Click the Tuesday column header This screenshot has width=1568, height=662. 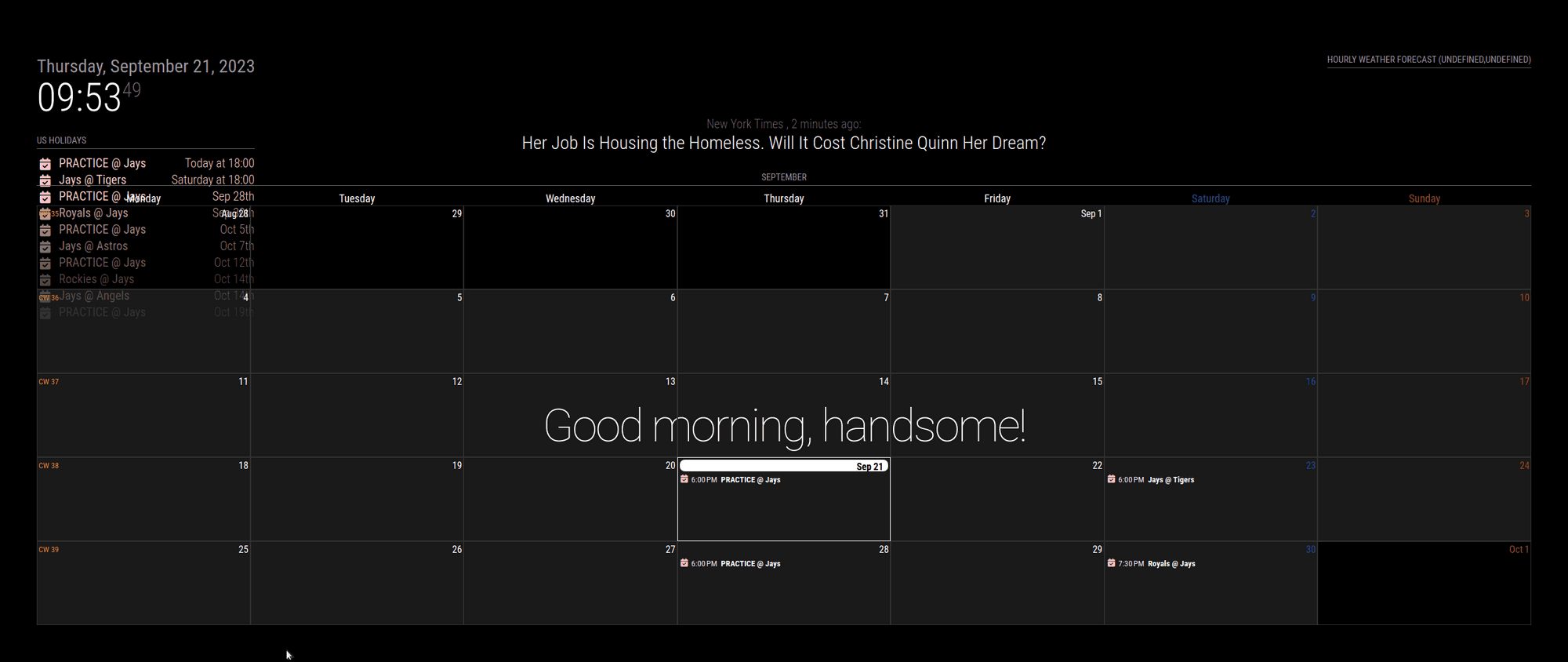point(357,198)
